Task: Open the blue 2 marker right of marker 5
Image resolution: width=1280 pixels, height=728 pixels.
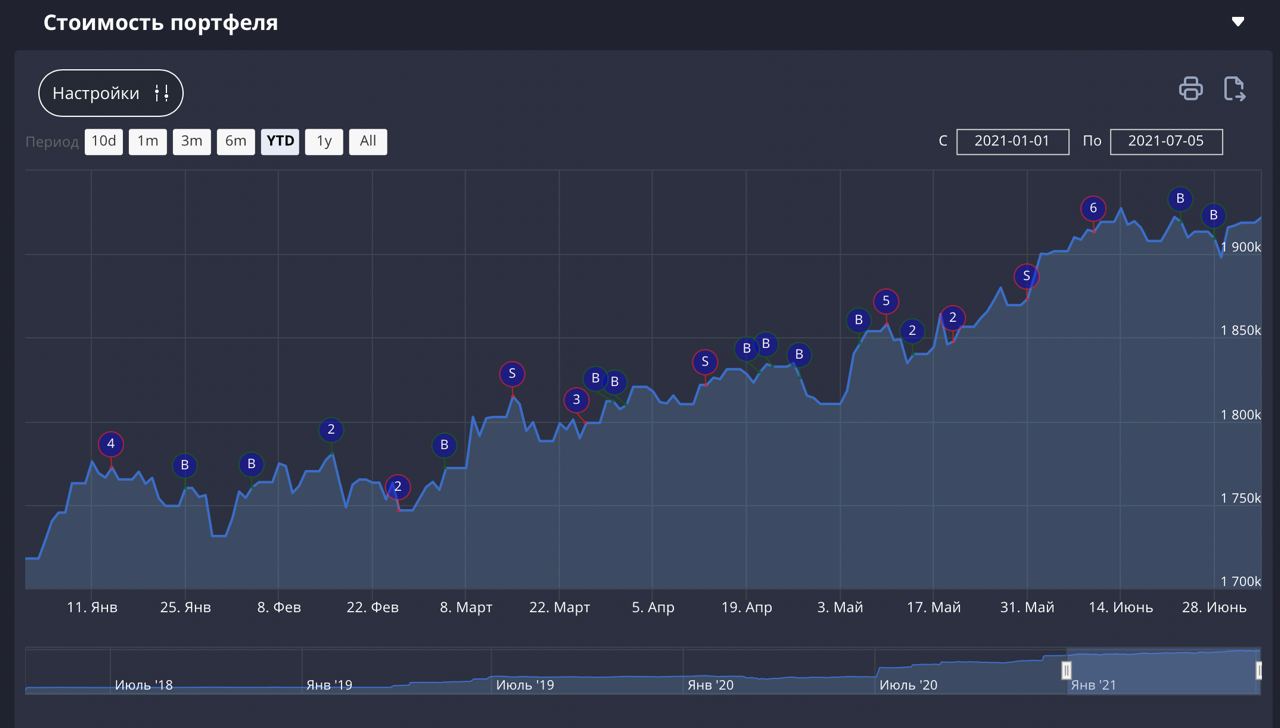Action: [912, 331]
